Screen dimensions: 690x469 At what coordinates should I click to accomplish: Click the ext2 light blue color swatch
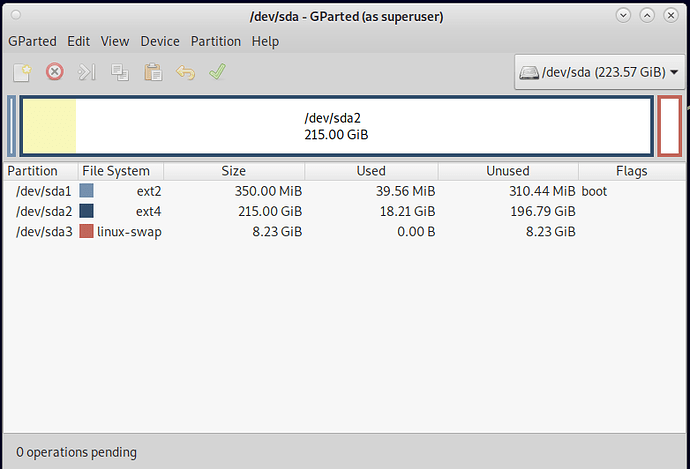[x=86, y=191]
